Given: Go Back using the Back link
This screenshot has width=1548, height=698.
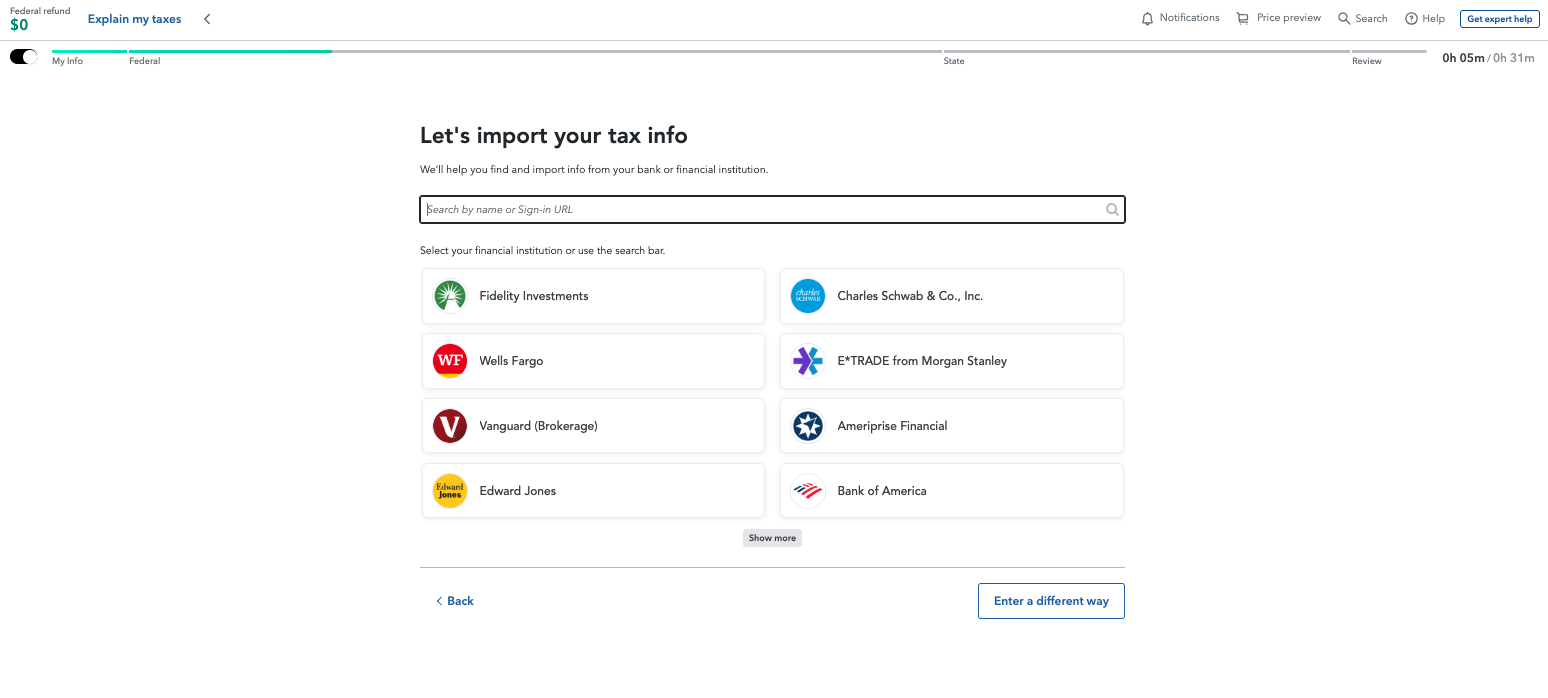Looking at the screenshot, I should click(455, 601).
